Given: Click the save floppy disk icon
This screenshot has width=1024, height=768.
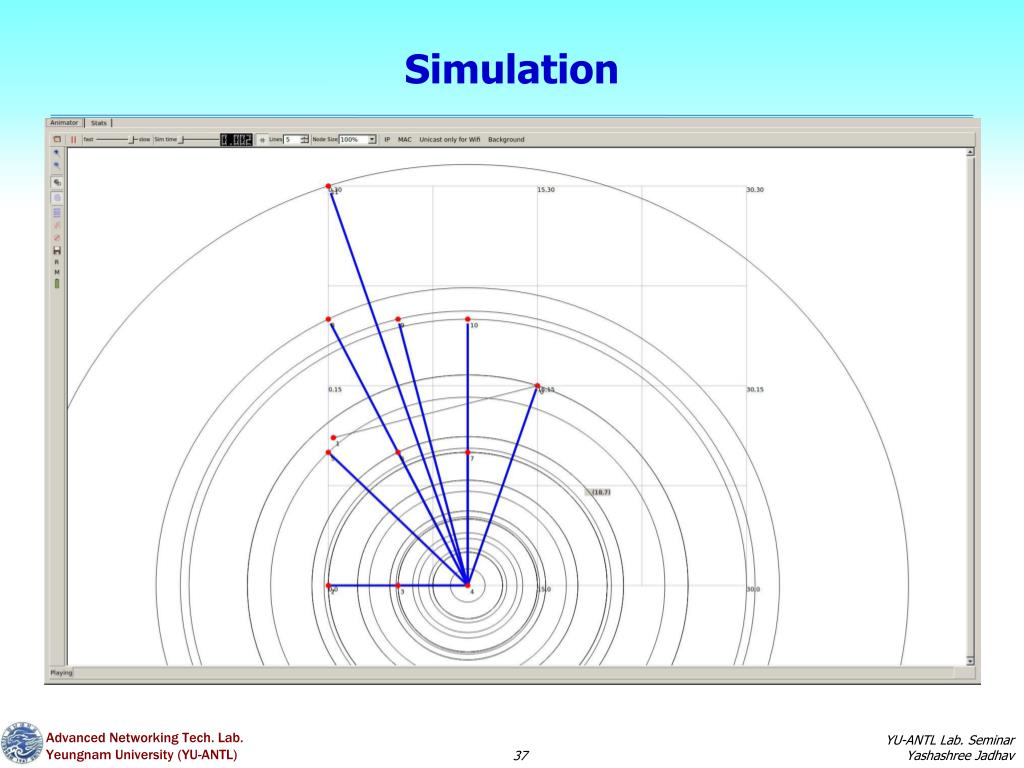Looking at the screenshot, I should tap(57, 250).
